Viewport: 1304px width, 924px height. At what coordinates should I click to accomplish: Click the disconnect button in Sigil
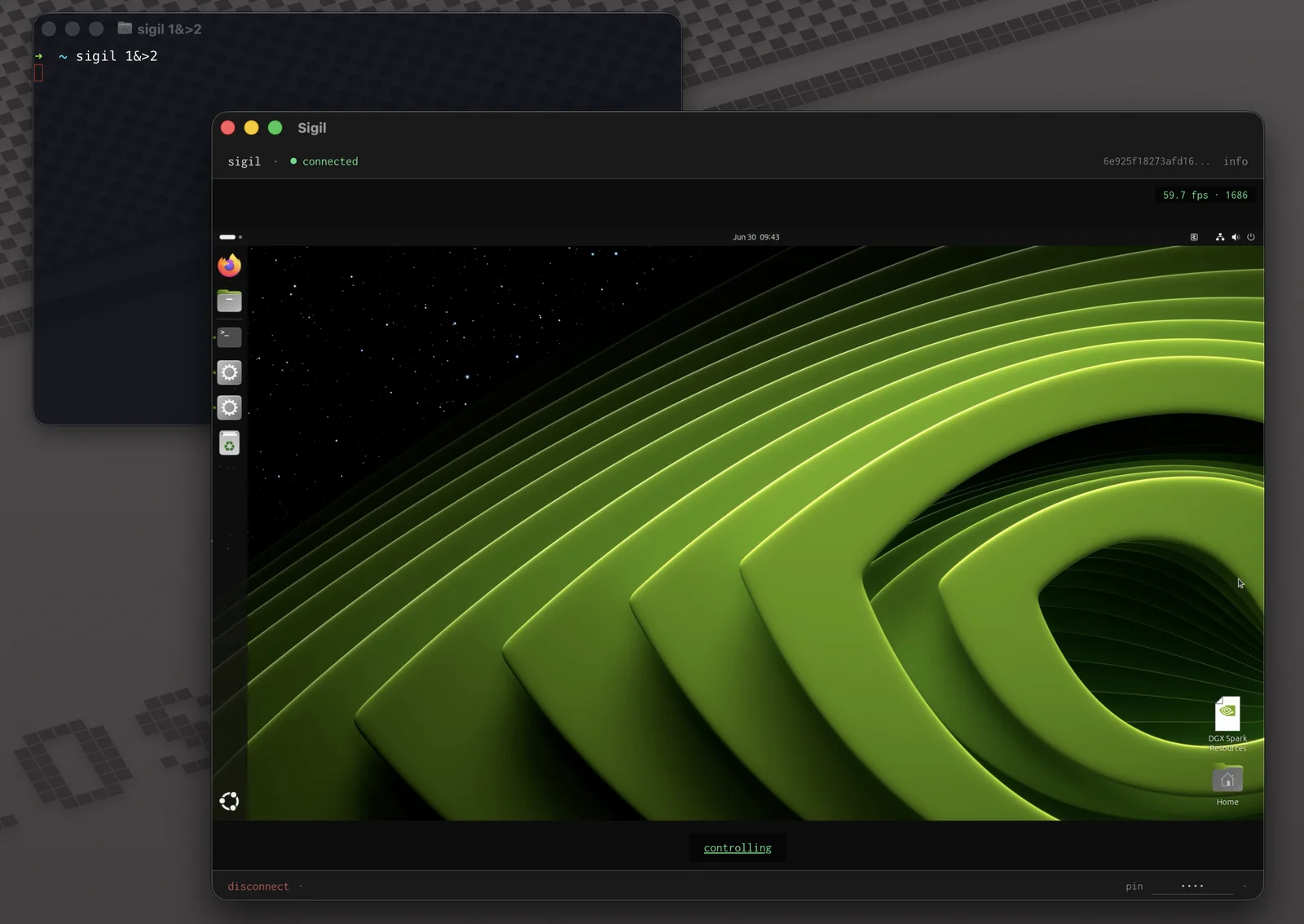point(258,887)
